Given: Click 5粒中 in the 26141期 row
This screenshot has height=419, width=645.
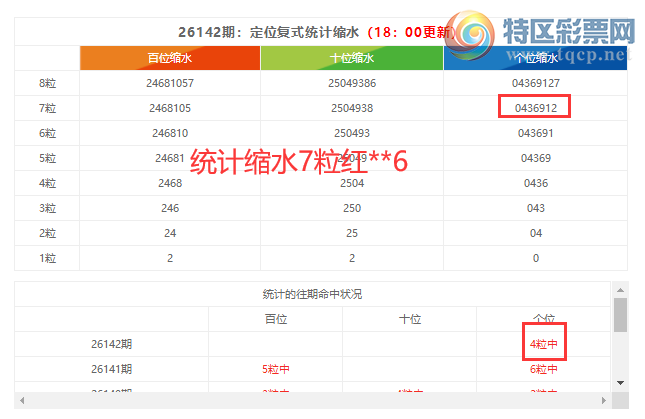Looking at the screenshot, I should [x=276, y=369].
